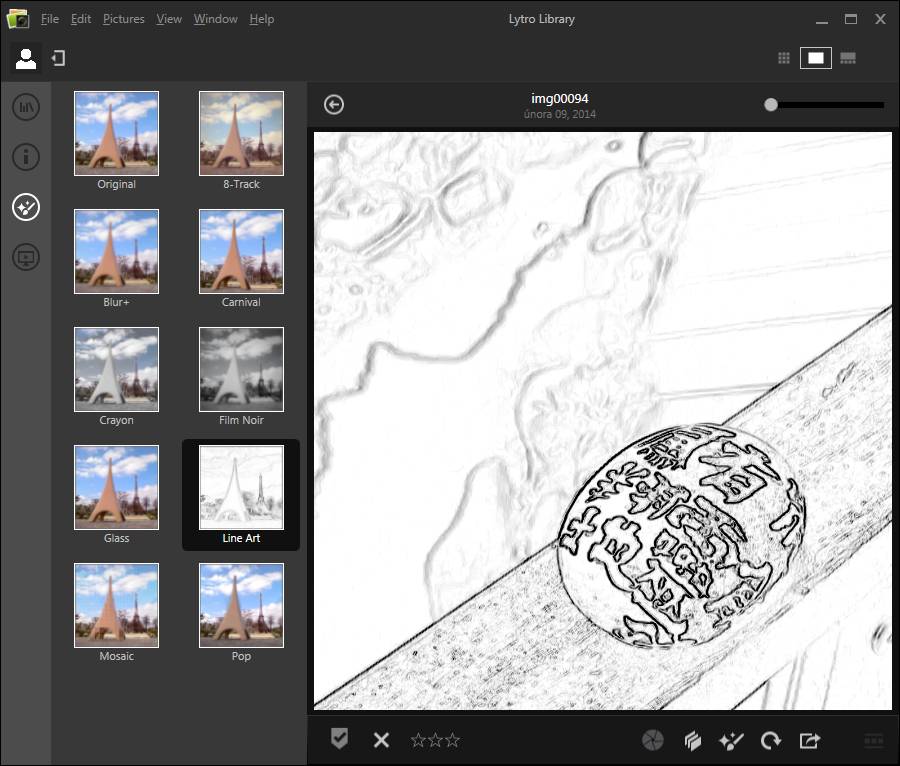Click the aperture shutter icon in bottom toolbar

point(652,740)
